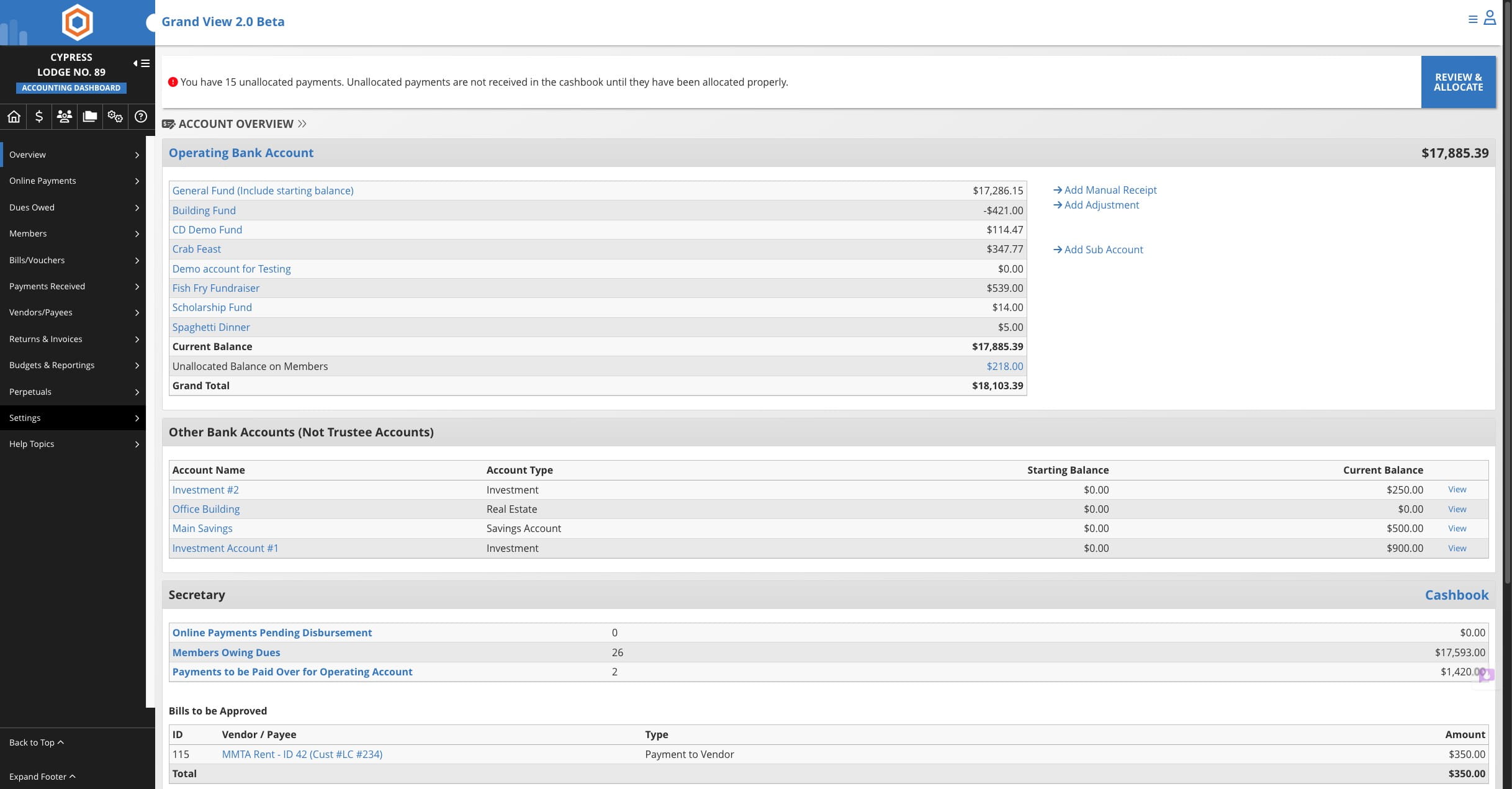The width and height of the screenshot is (1512, 789).
Task: Expand the Returns & Invoices sidebar menu
Action: pyautogui.click(x=73, y=339)
